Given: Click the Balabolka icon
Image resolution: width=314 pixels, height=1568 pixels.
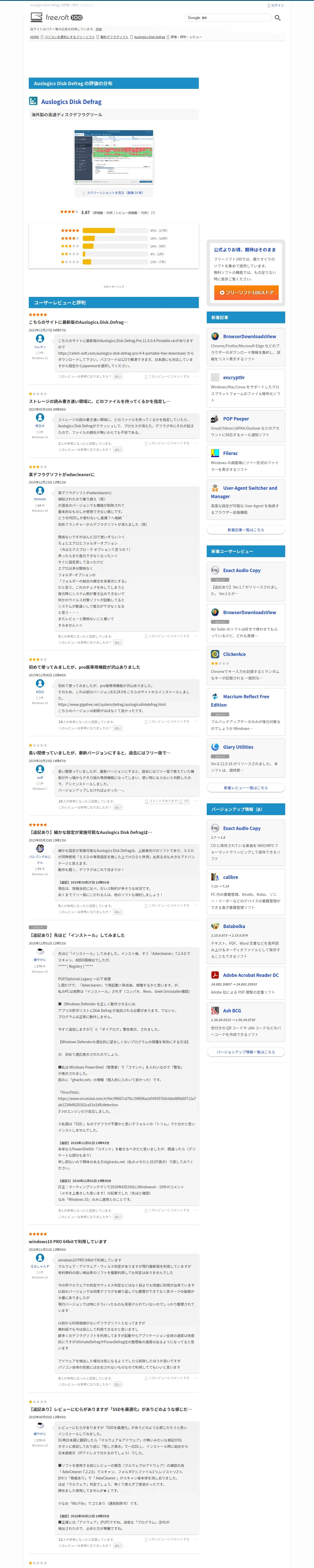Looking at the screenshot, I should [215, 926].
